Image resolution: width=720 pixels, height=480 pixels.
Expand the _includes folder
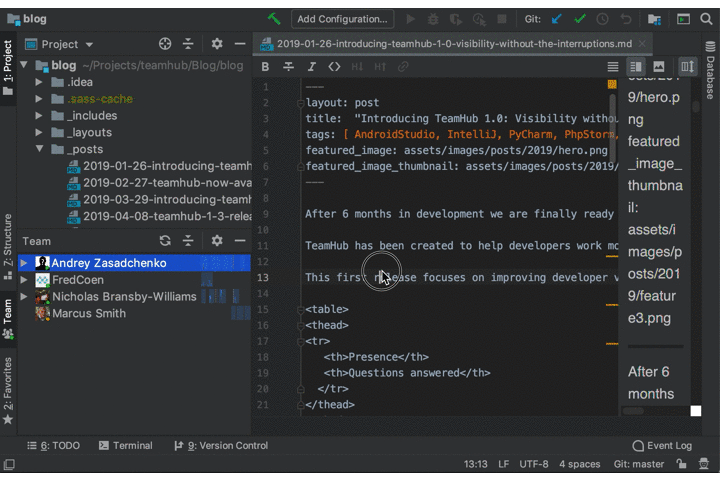(39, 115)
